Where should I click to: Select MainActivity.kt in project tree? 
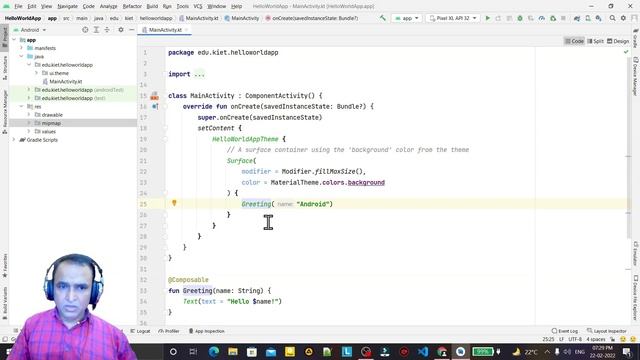pyautogui.click(x=66, y=82)
